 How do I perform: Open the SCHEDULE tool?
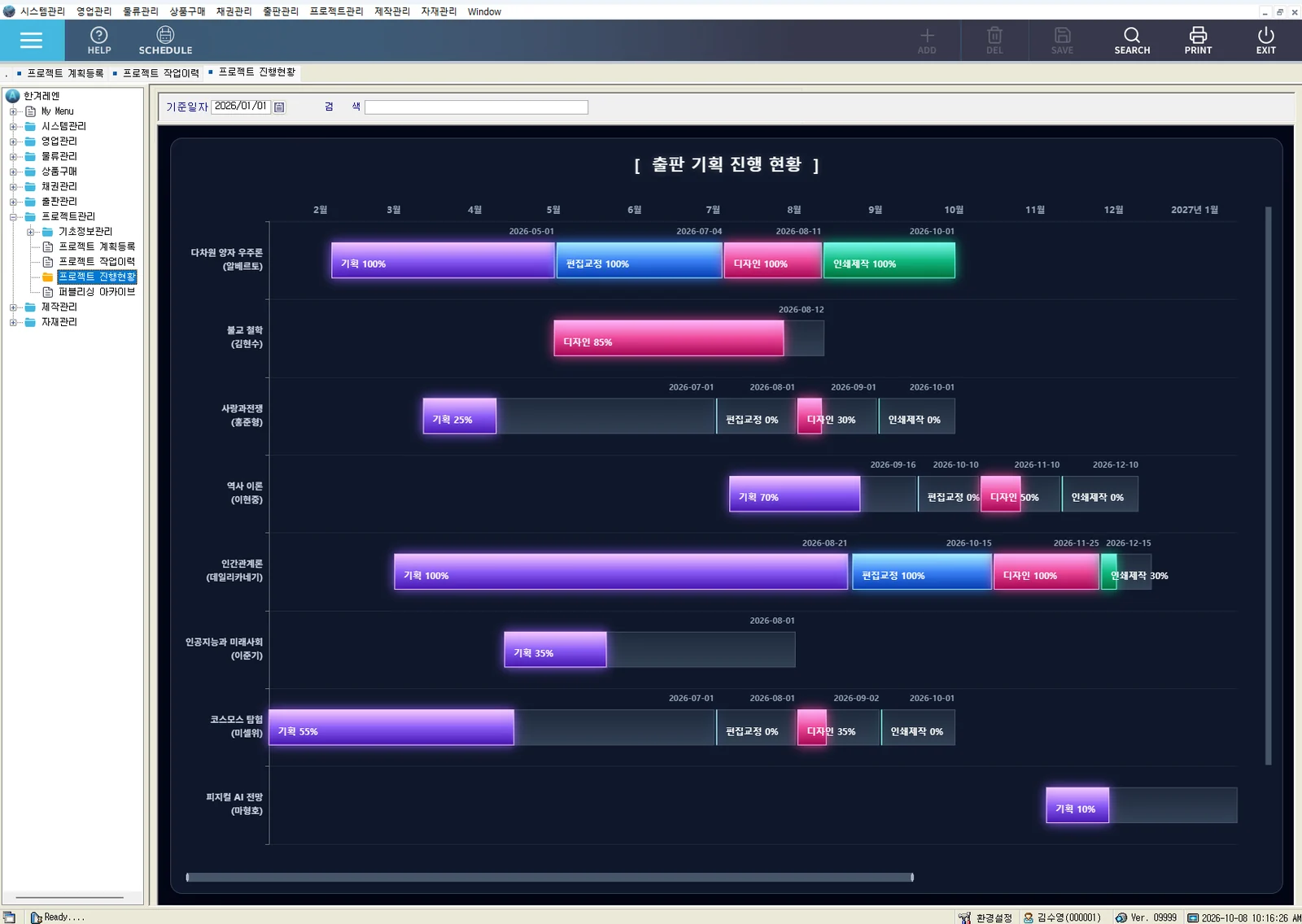pos(165,40)
